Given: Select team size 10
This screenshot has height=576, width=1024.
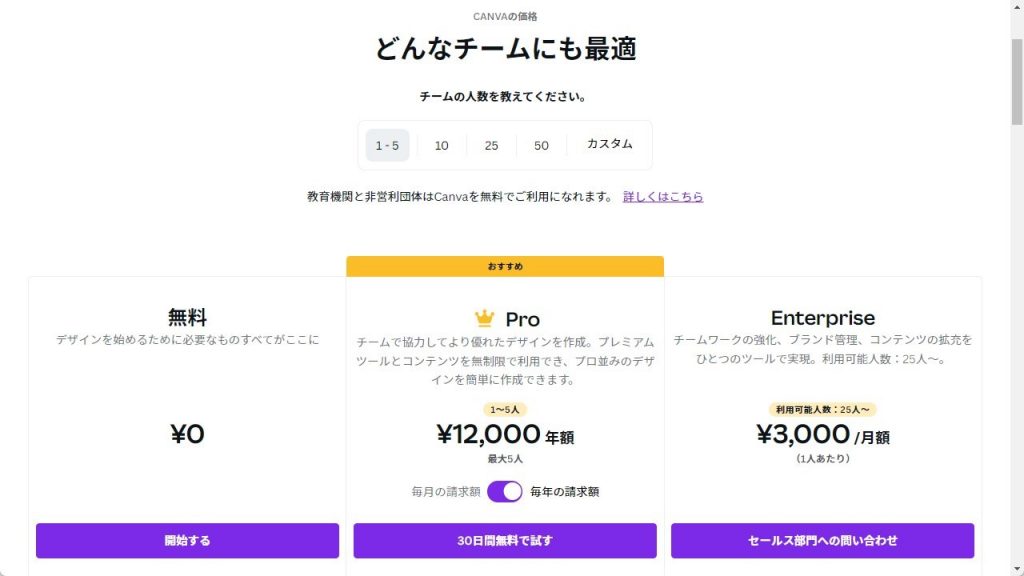Looking at the screenshot, I should pos(441,145).
